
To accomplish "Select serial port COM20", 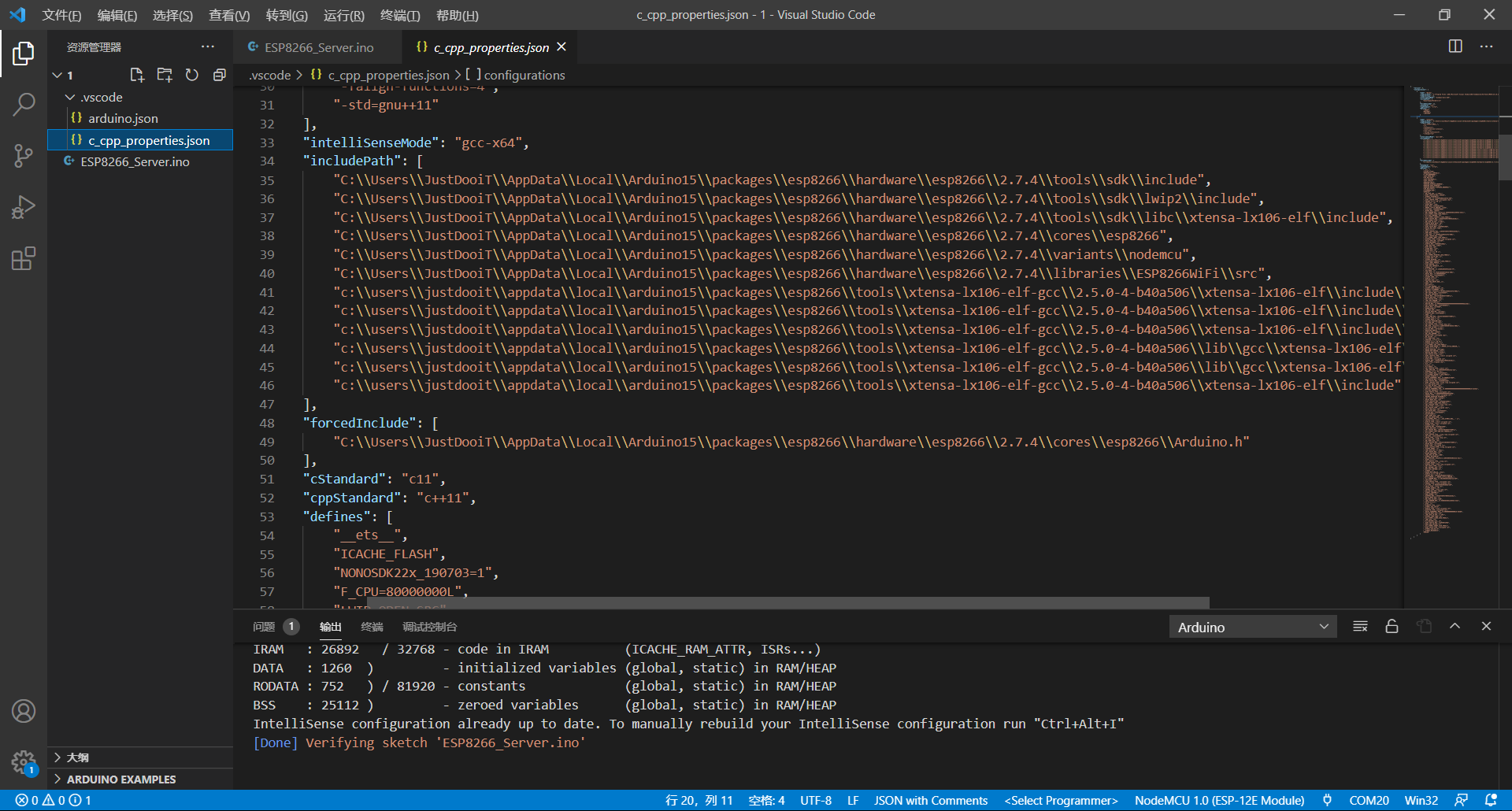I will click(1369, 800).
